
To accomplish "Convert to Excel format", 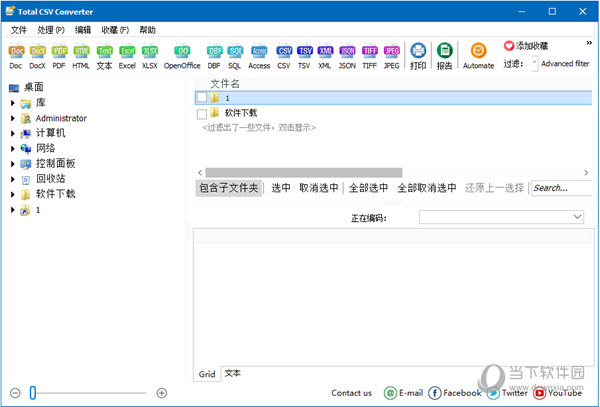I will click(x=127, y=57).
